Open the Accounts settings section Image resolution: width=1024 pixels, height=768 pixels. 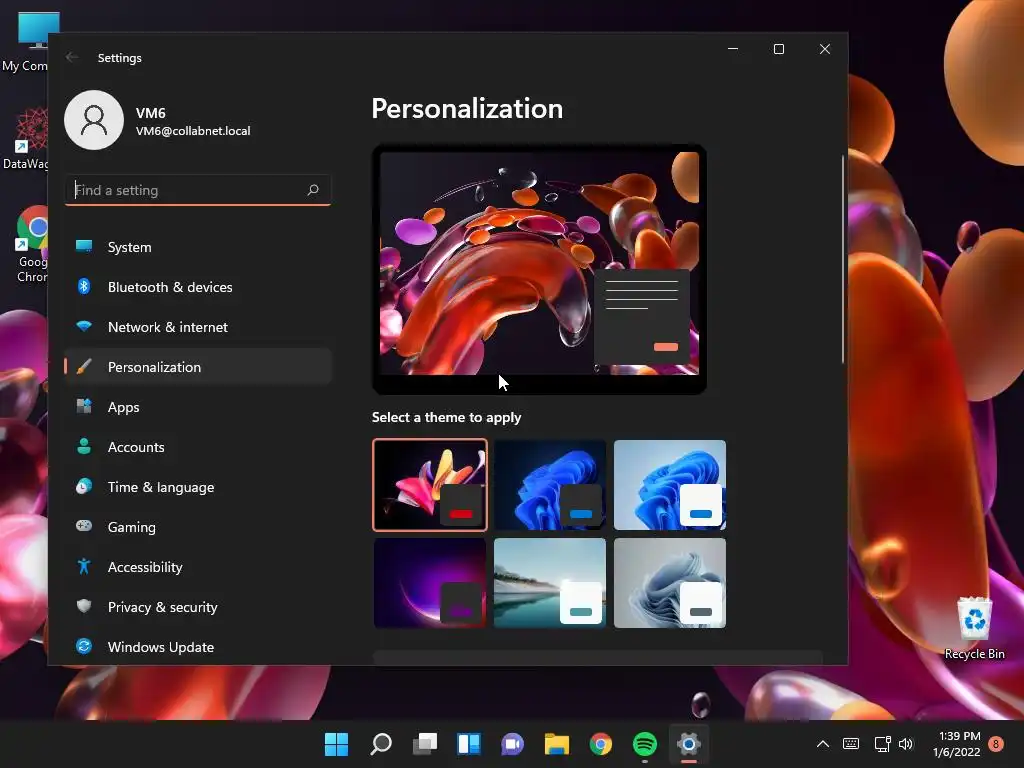198,447
